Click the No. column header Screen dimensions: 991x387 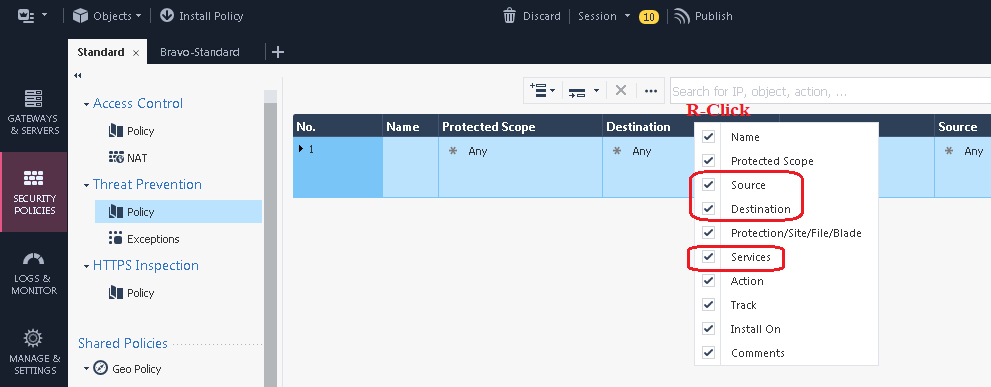[x=337, y=126]
